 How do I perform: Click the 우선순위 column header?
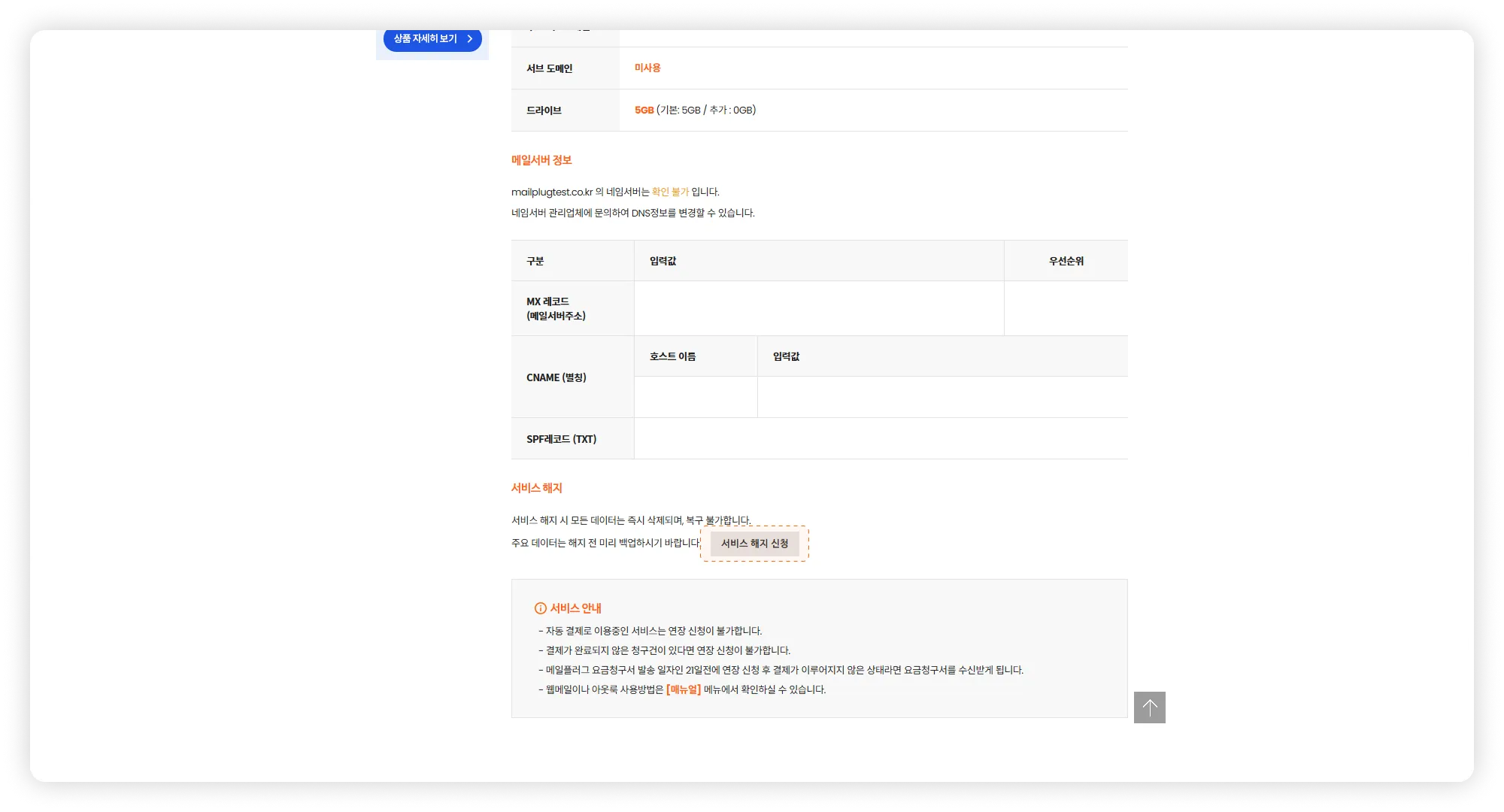tap(1066, 261)
